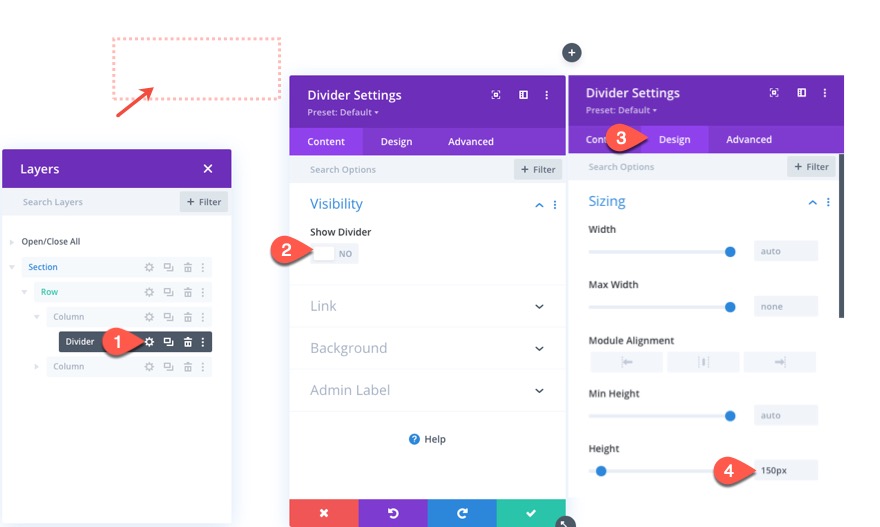
Task: Adjust the Max Width slider handle
Action: point(730,307)
